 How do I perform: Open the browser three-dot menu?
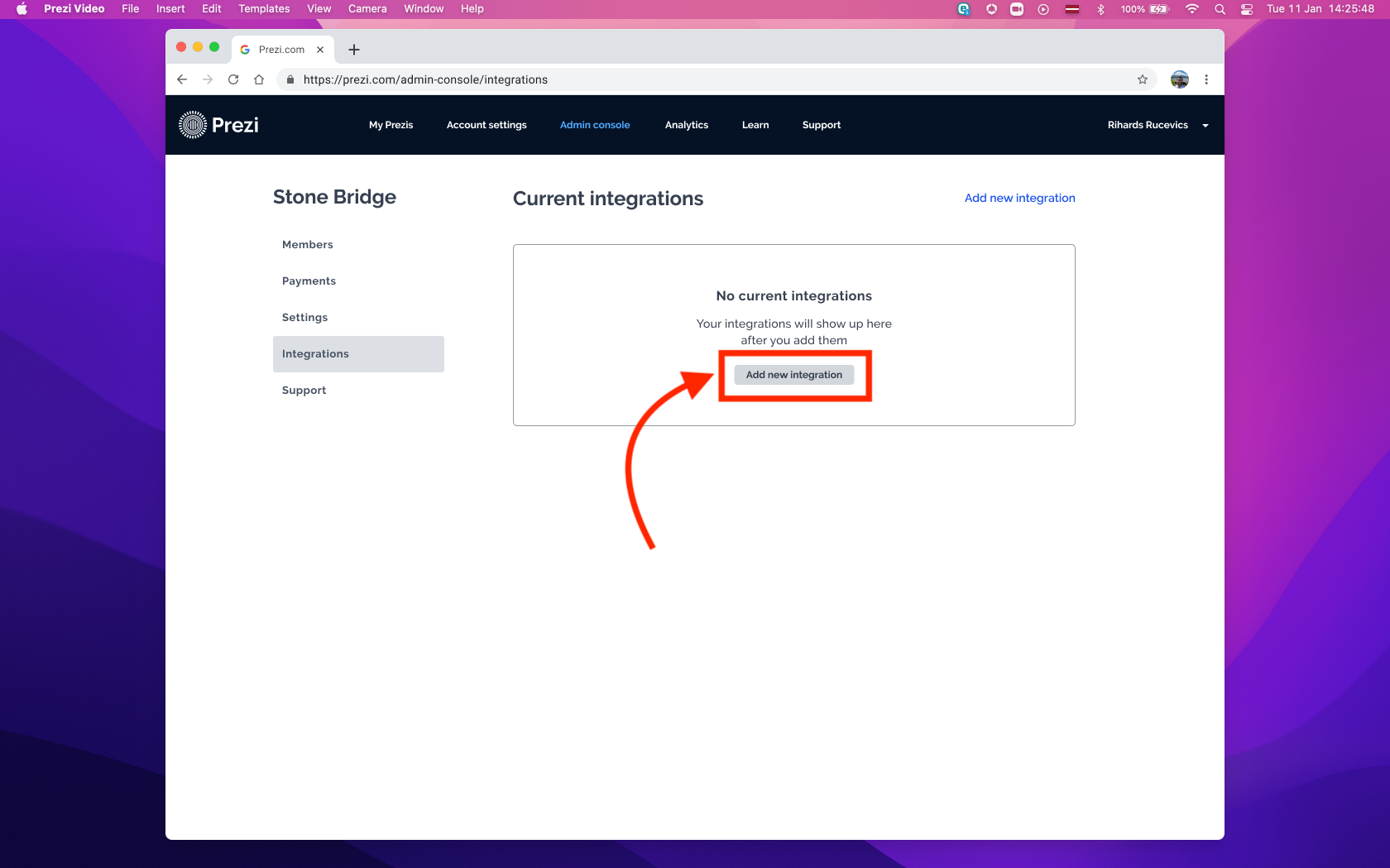pyautogui.click(x=1206, y=79)
